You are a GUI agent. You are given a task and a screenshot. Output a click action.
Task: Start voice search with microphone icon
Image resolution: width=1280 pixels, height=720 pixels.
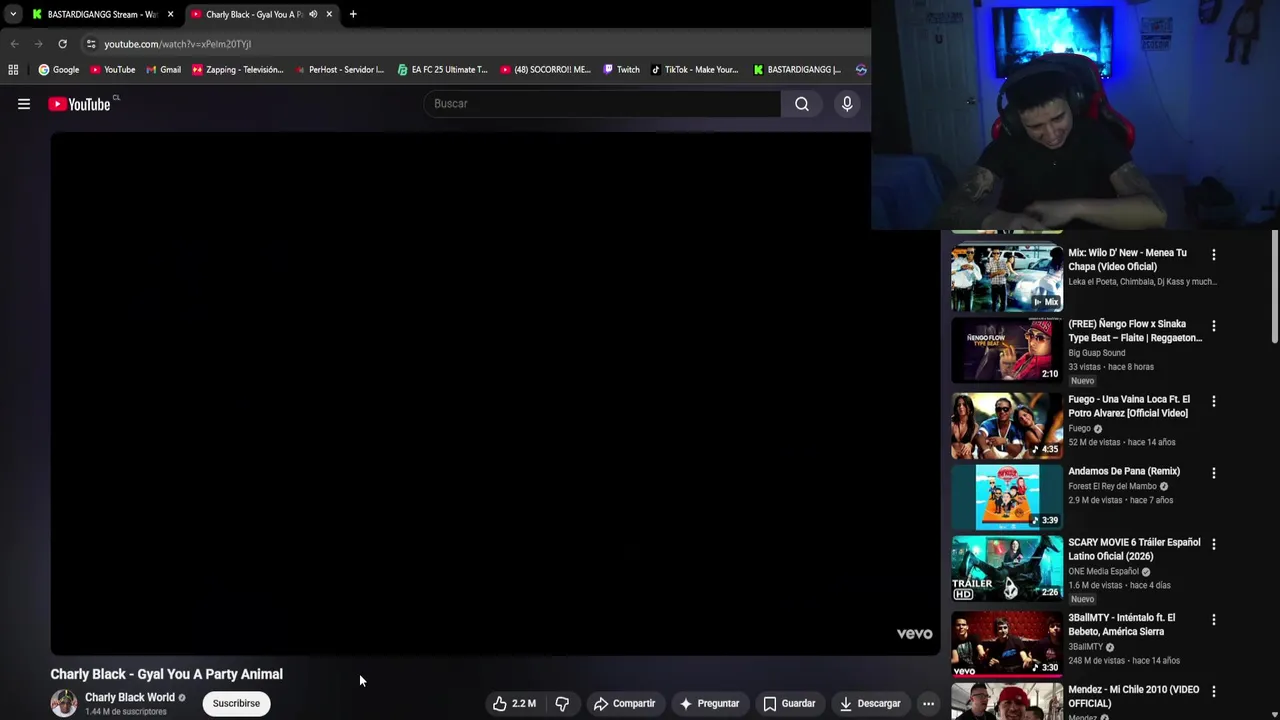[847, 104]
